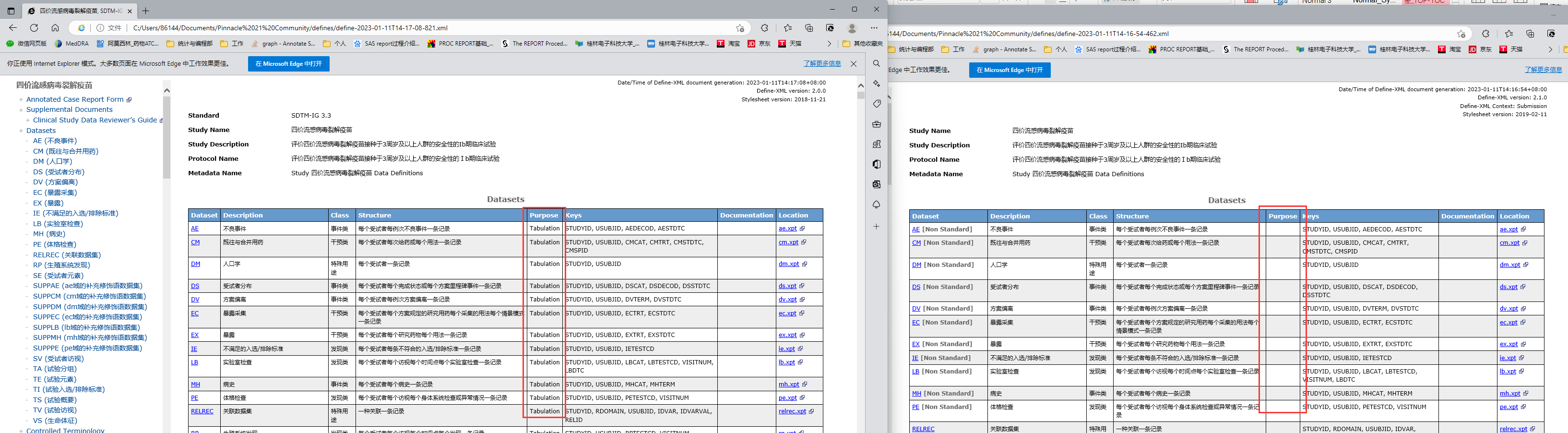Image resolution: width=1568 pixels, height=433 pixels.
Task: Open 其他收藏夹 folder in left window
Action: tap(863, 44)
